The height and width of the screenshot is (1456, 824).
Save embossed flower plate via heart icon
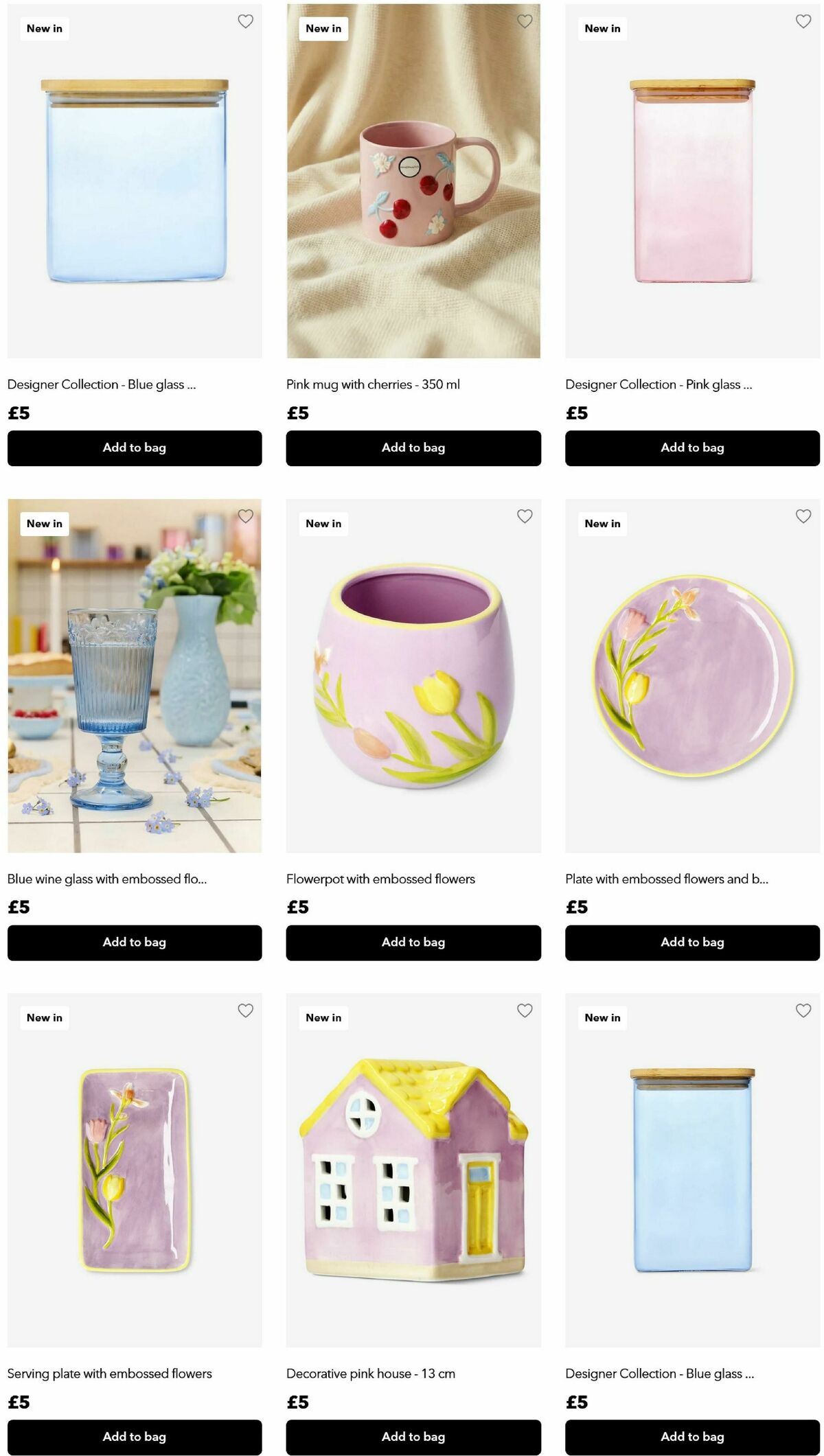tap(803, 516)
